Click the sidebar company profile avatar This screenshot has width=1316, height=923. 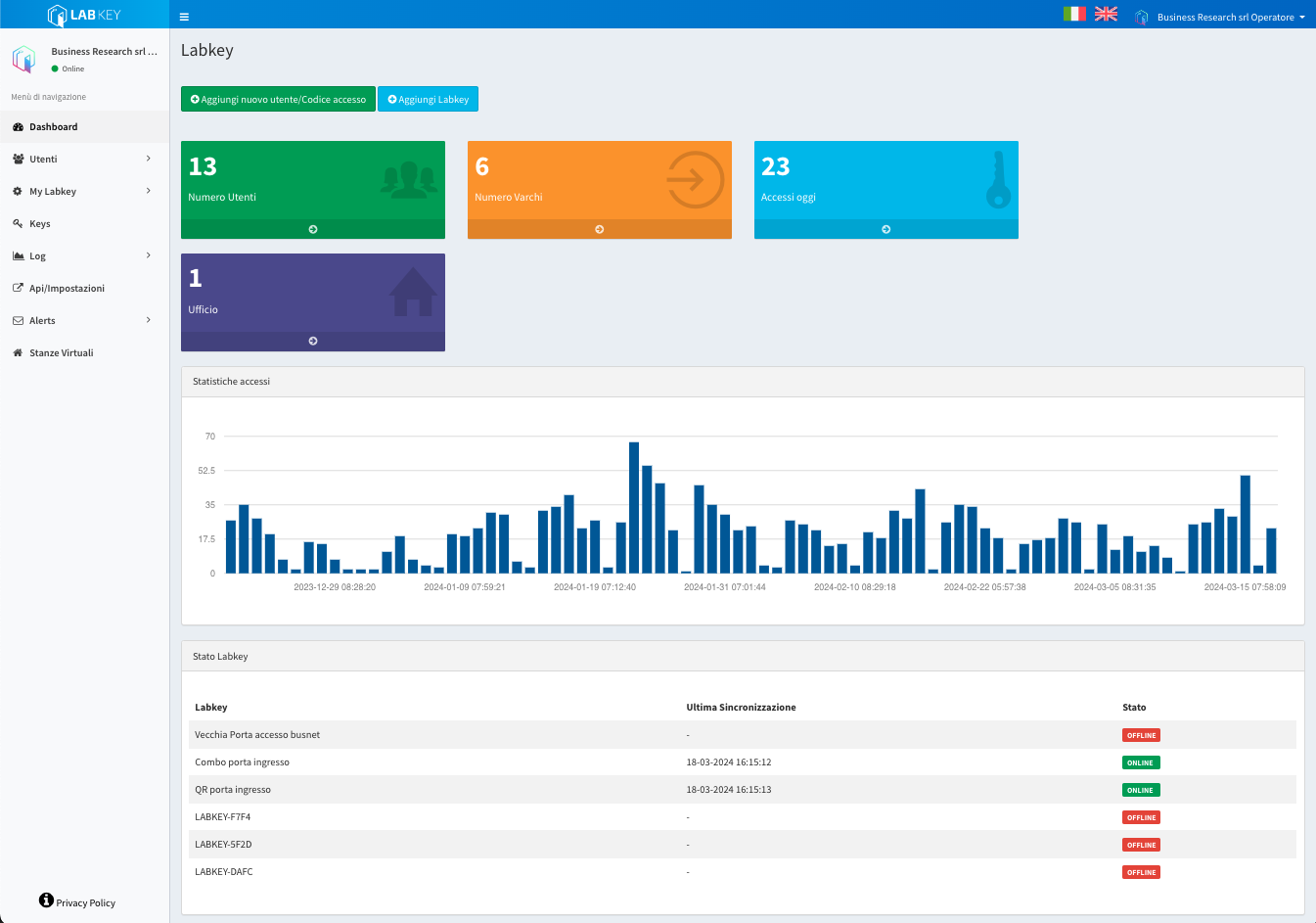[23, 60]
